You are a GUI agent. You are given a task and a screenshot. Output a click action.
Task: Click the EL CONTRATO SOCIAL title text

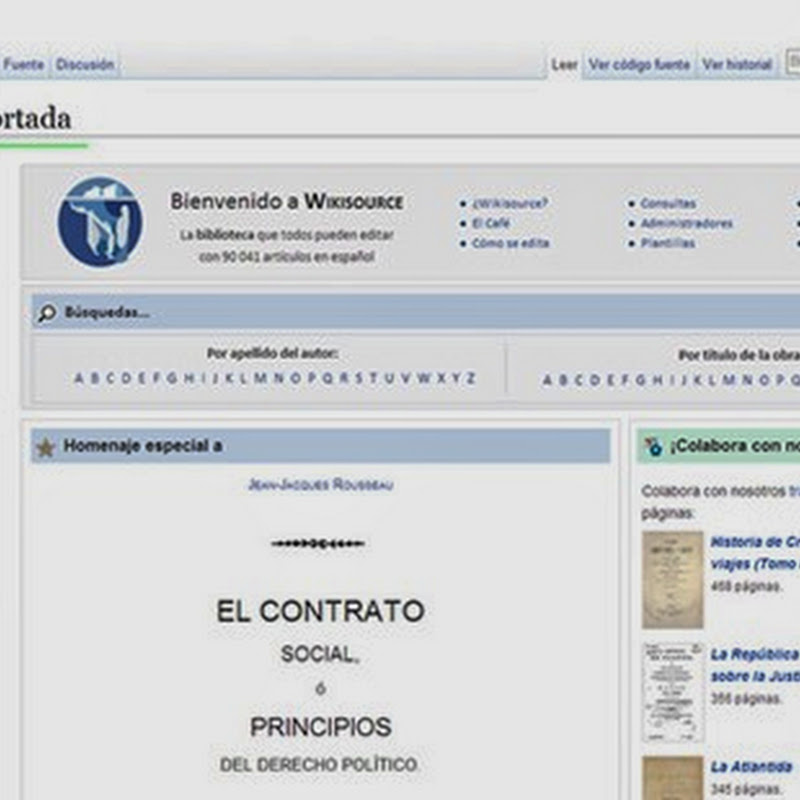320,631
